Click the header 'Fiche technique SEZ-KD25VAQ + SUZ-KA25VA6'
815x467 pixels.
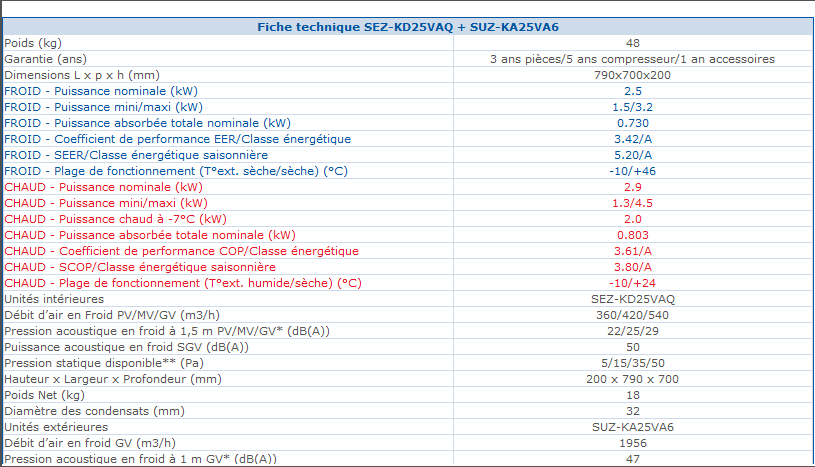(408, 27)
